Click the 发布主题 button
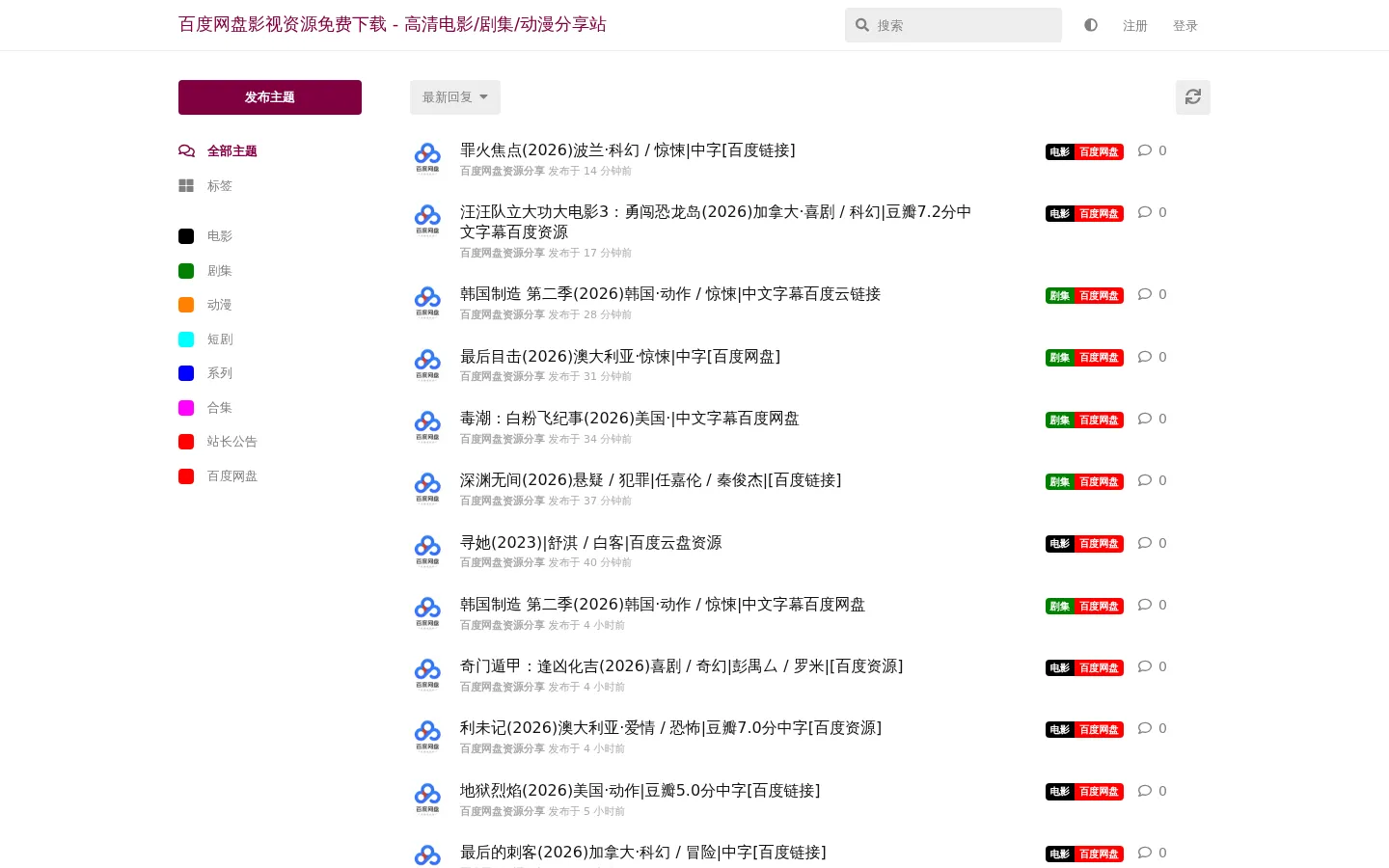The height and width of the screenshot is (868, 1389). coord(270,97)
